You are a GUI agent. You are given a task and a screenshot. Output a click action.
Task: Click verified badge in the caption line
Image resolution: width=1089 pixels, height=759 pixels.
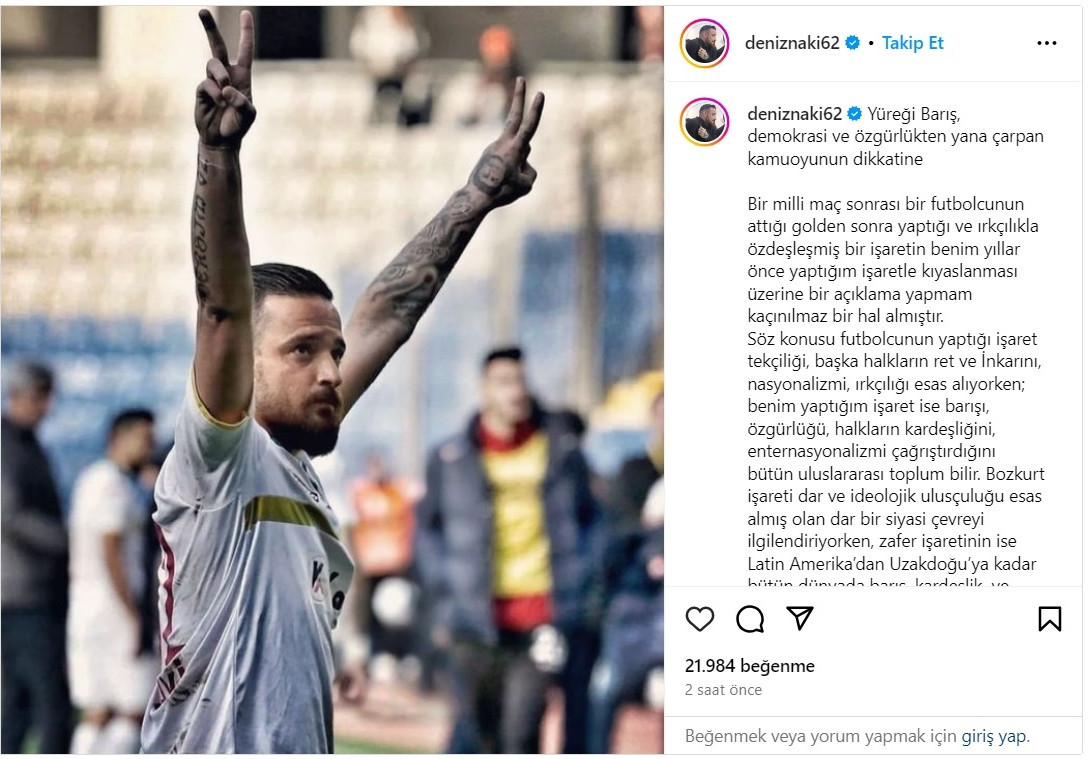(855, 113)
